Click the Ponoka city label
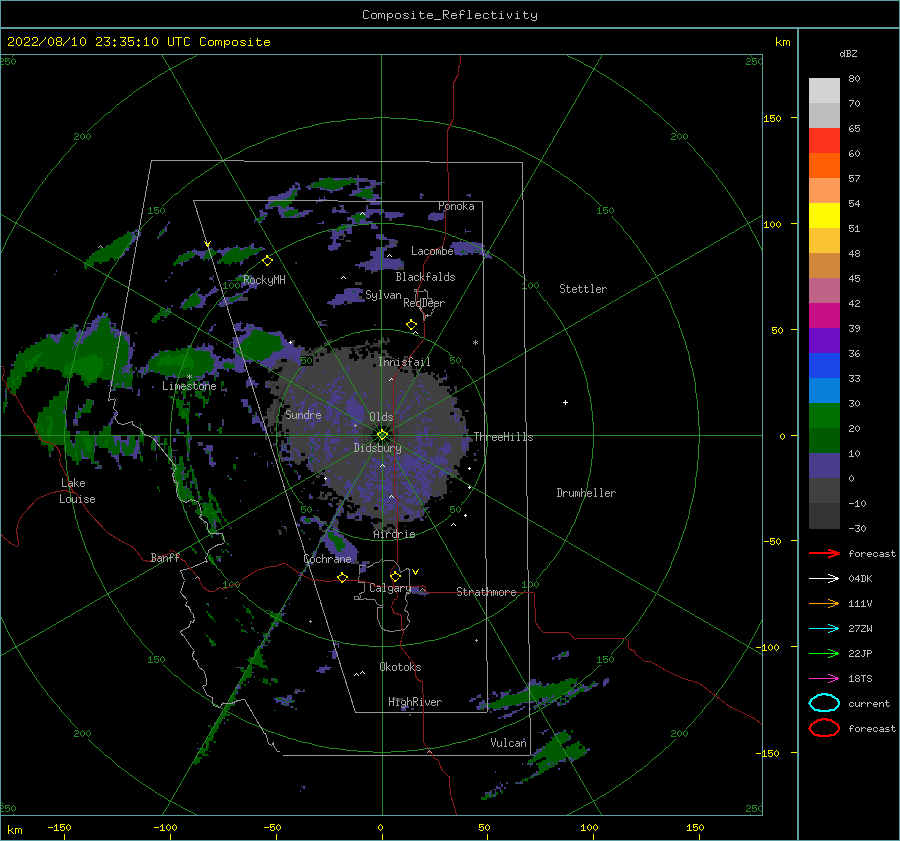Image resolution: width=900 pixels, height=841 pixels. 456,206
